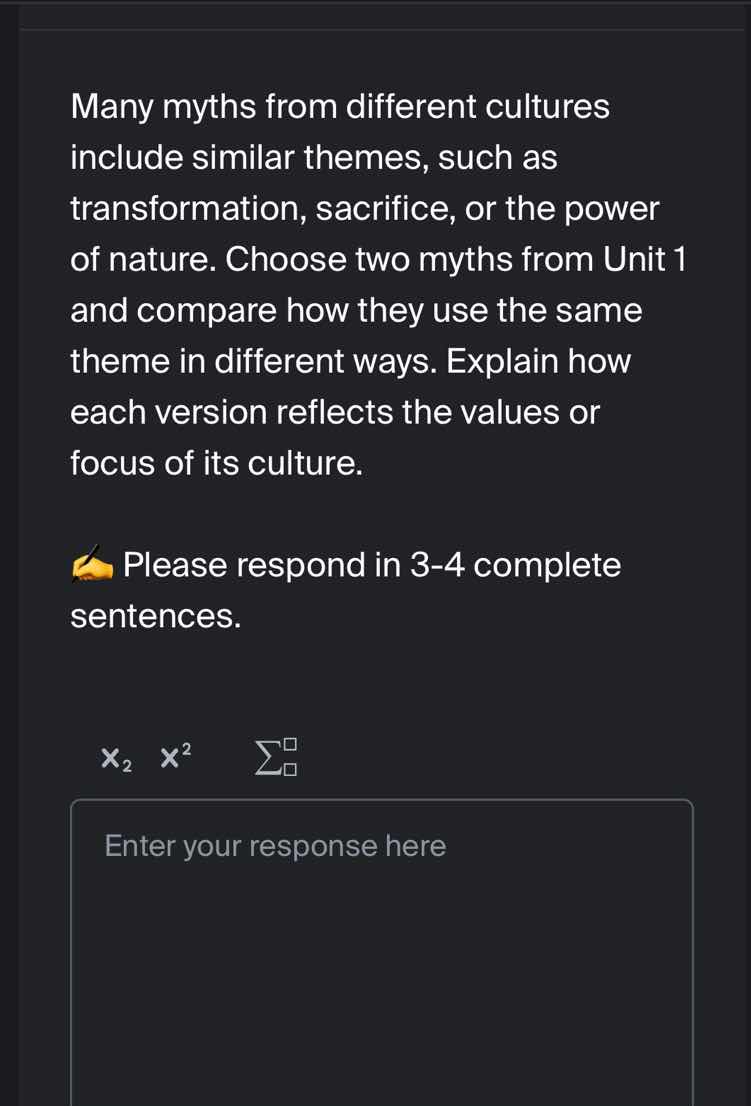The image size is (751, 1106).
Task: Open the sigma equation editor
Action: [277, 757]
